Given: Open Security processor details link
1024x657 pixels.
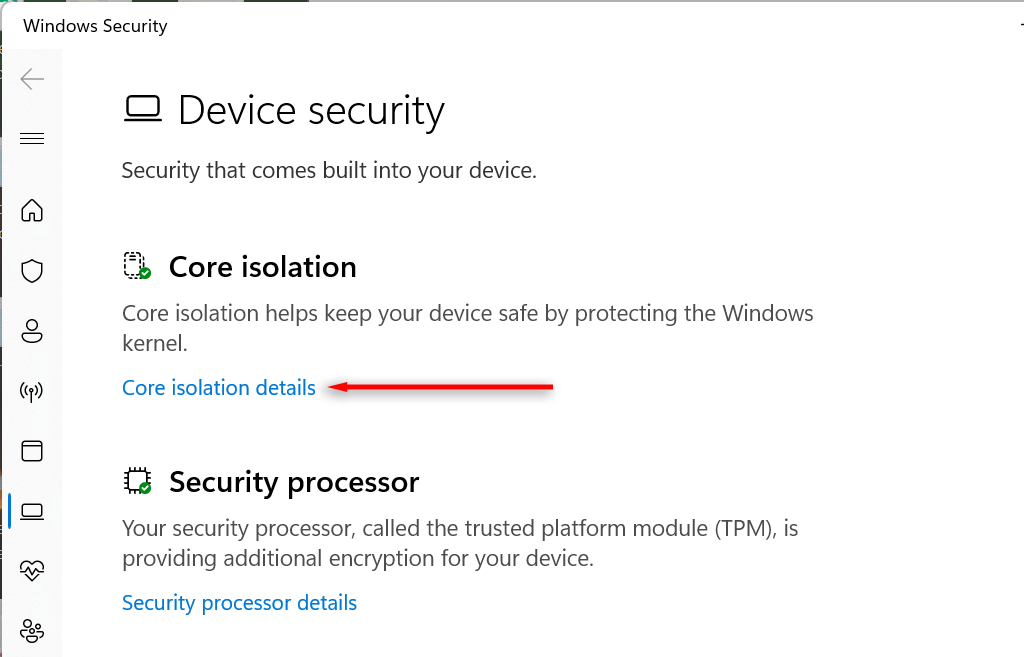Looking at the screenshot, I should (x=239, y=603).
